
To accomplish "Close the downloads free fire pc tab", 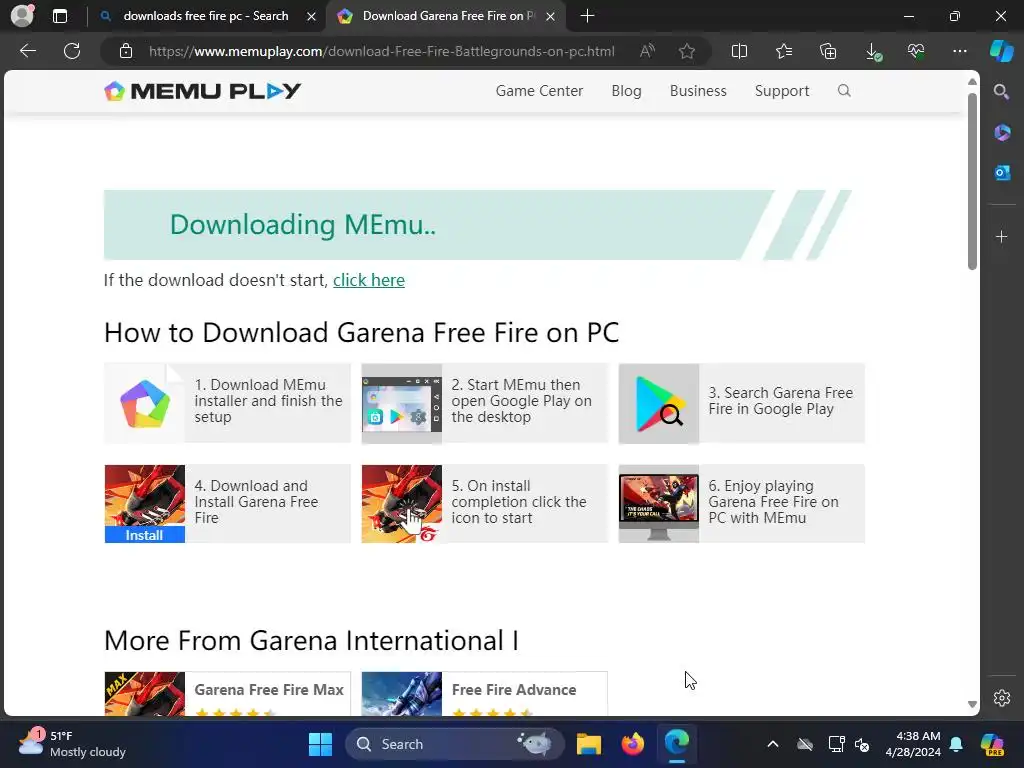I will pos(312,16).
